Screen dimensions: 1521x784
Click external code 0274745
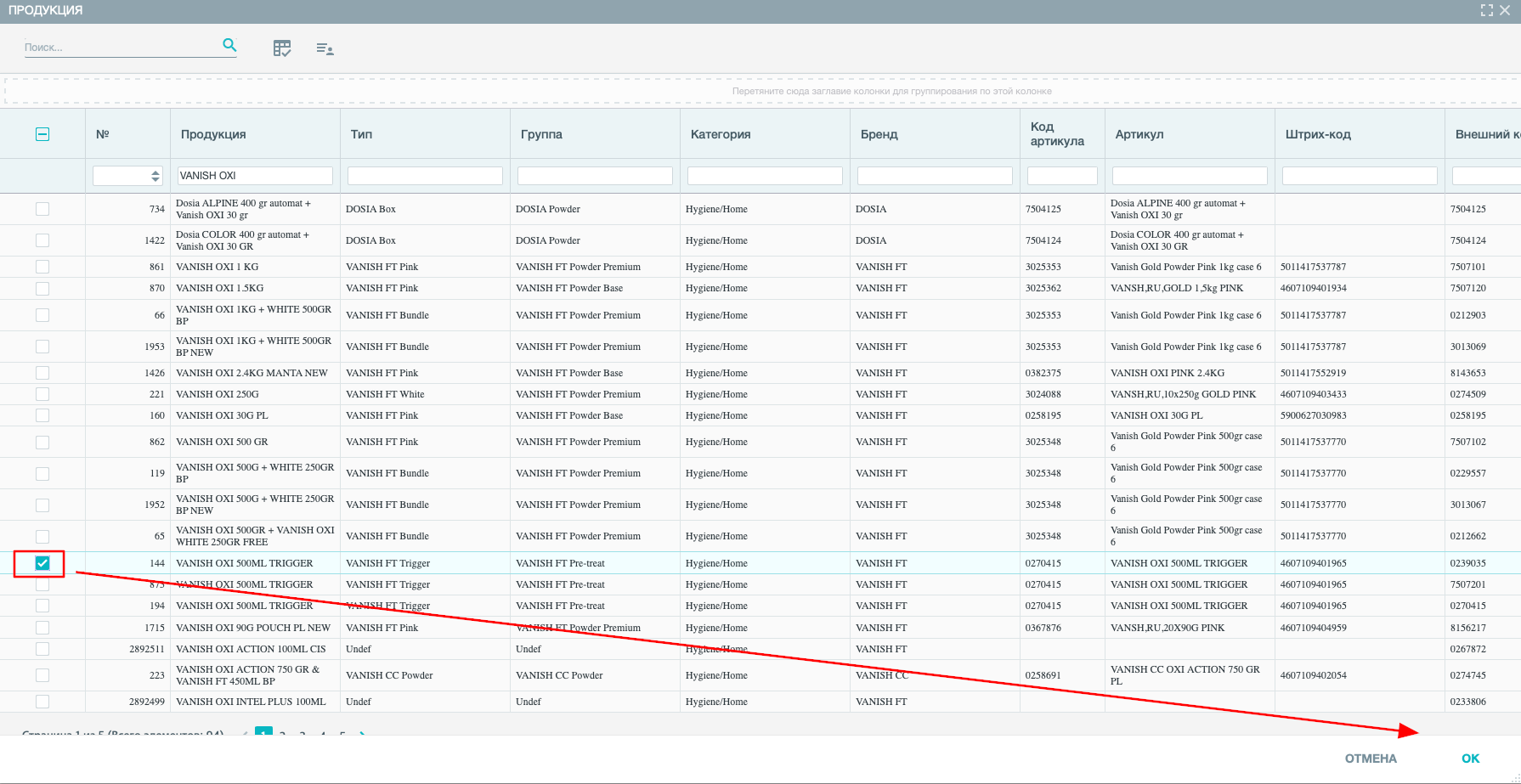point(1468,675)
